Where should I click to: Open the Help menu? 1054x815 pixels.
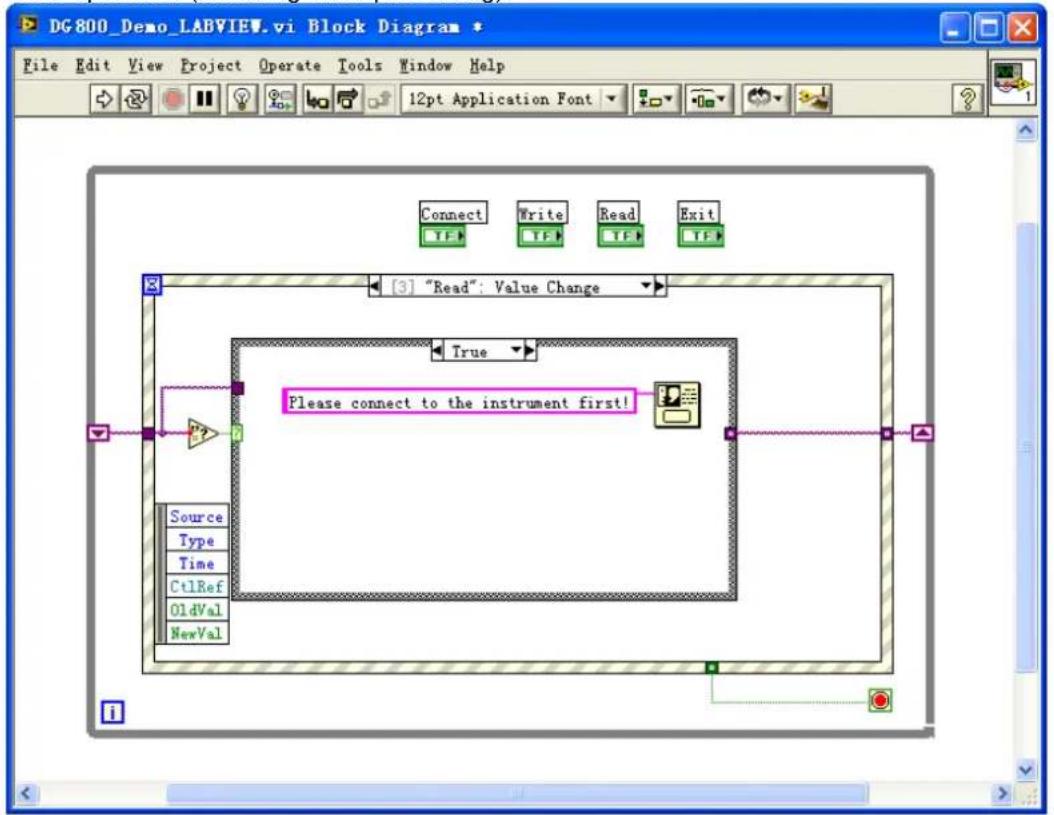click(487, 65)
